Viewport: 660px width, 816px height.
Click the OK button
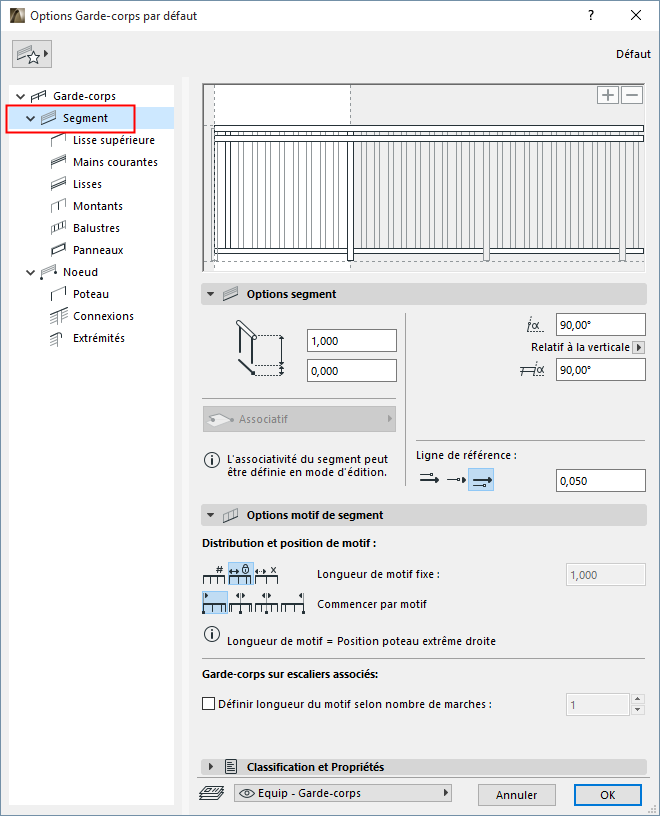pos(607,795)
